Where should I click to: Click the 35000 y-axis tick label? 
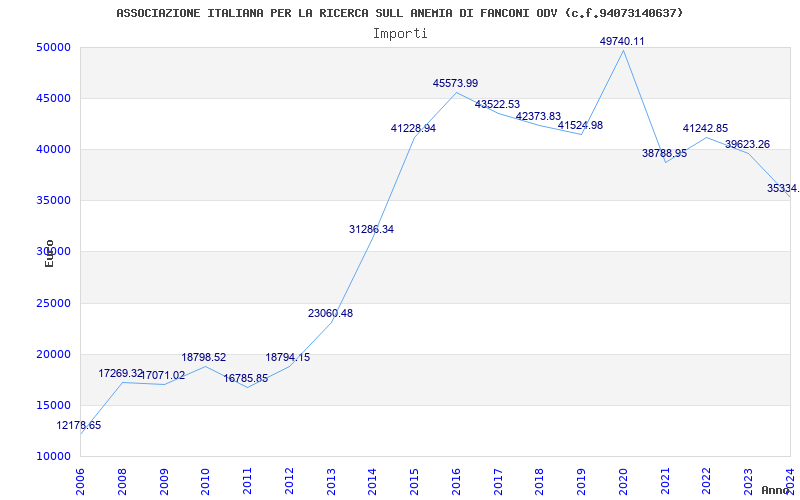tap(53, 201)
